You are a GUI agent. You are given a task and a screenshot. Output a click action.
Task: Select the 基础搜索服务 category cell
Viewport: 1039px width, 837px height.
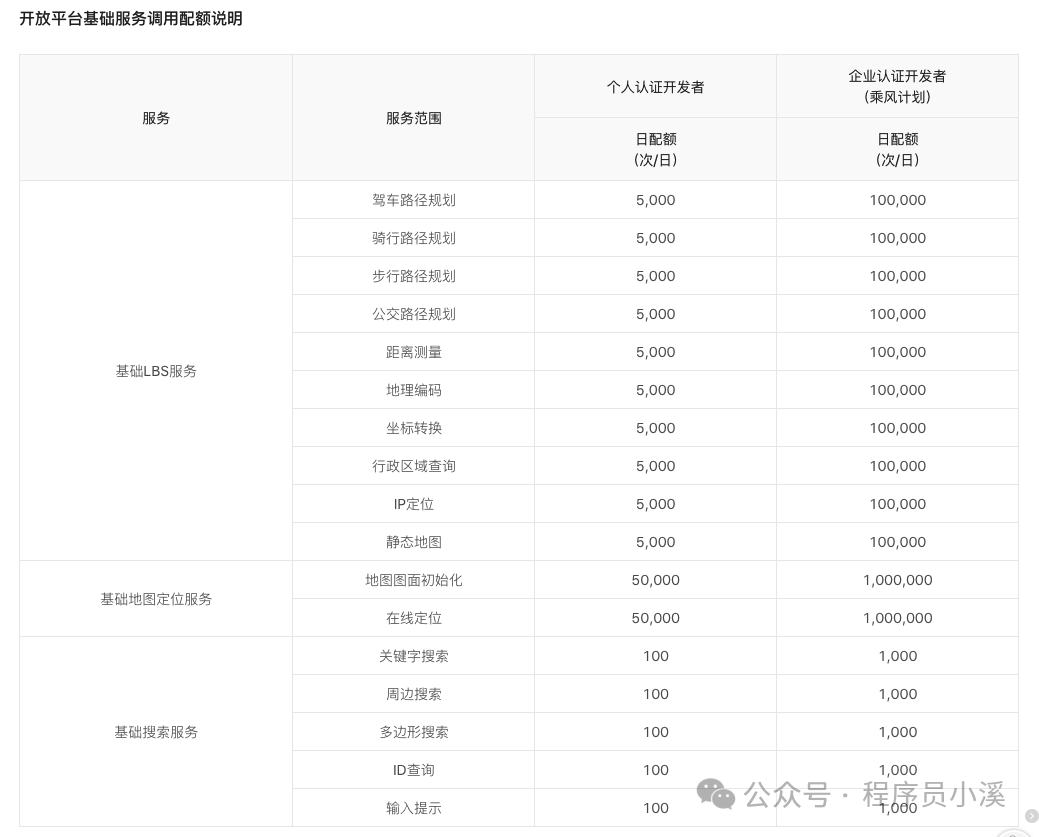[155, 731]
